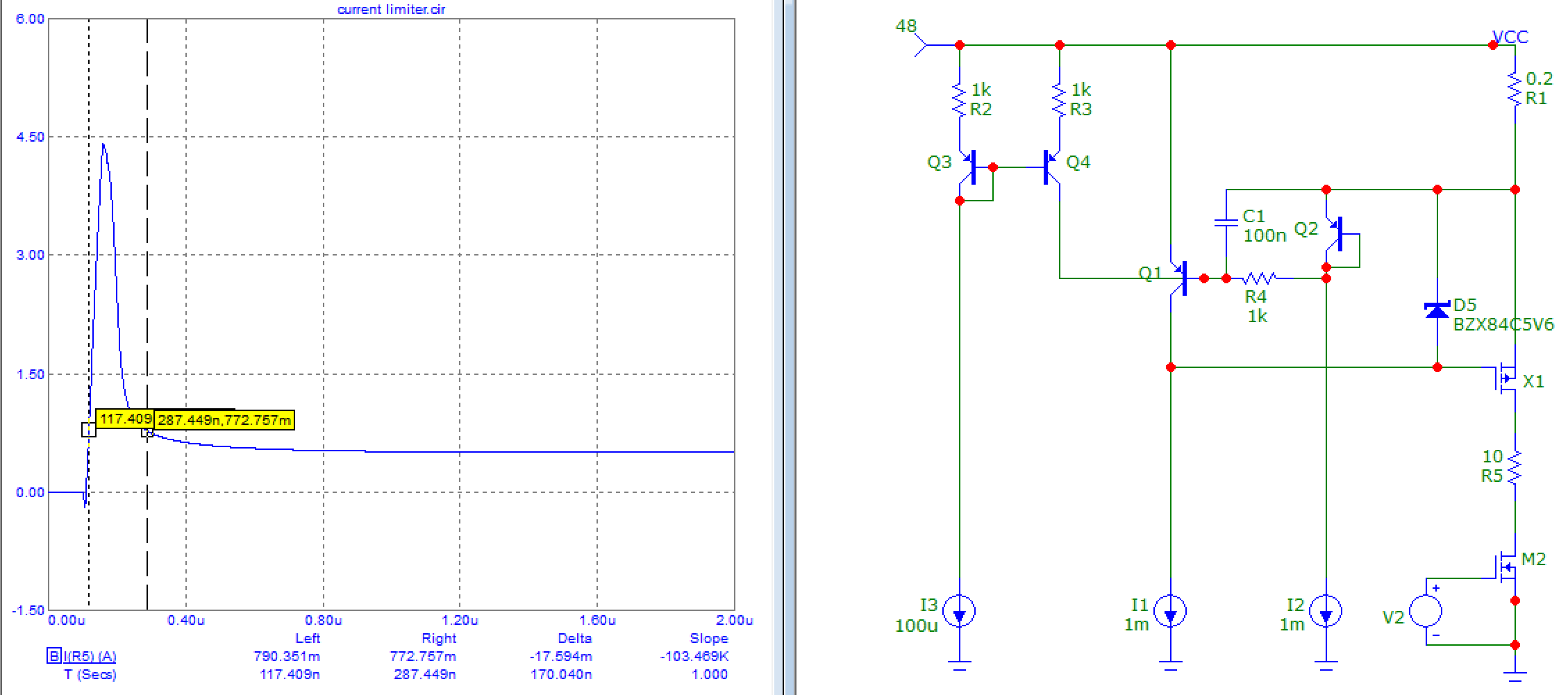Click the 0.80u X-axis label
Screen dimensions: 1568x695
tap(324, 620)
